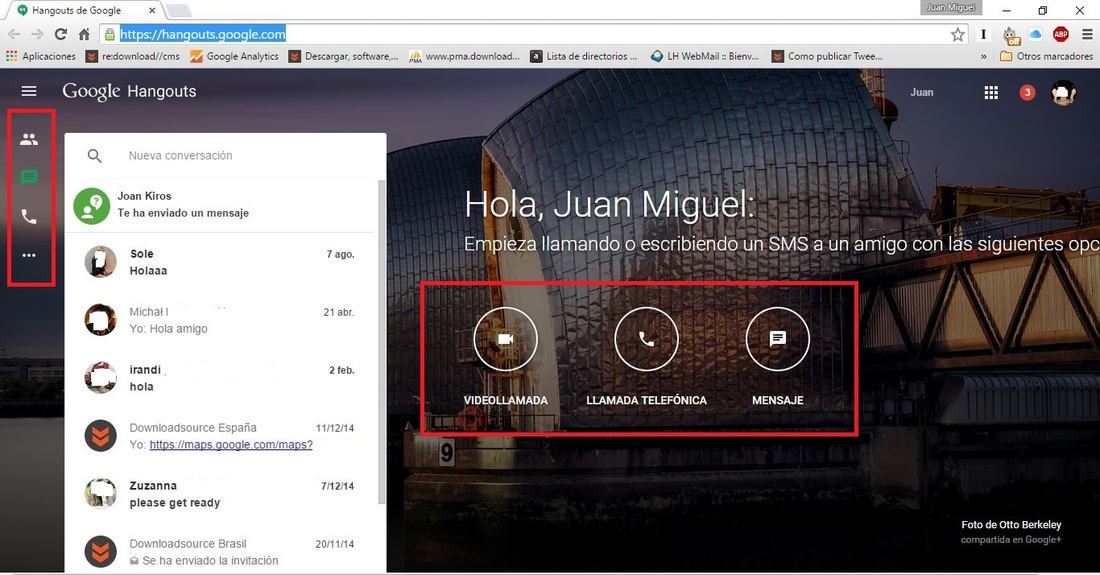Open the Lista de directorios bookmark

tap(584, 56)
